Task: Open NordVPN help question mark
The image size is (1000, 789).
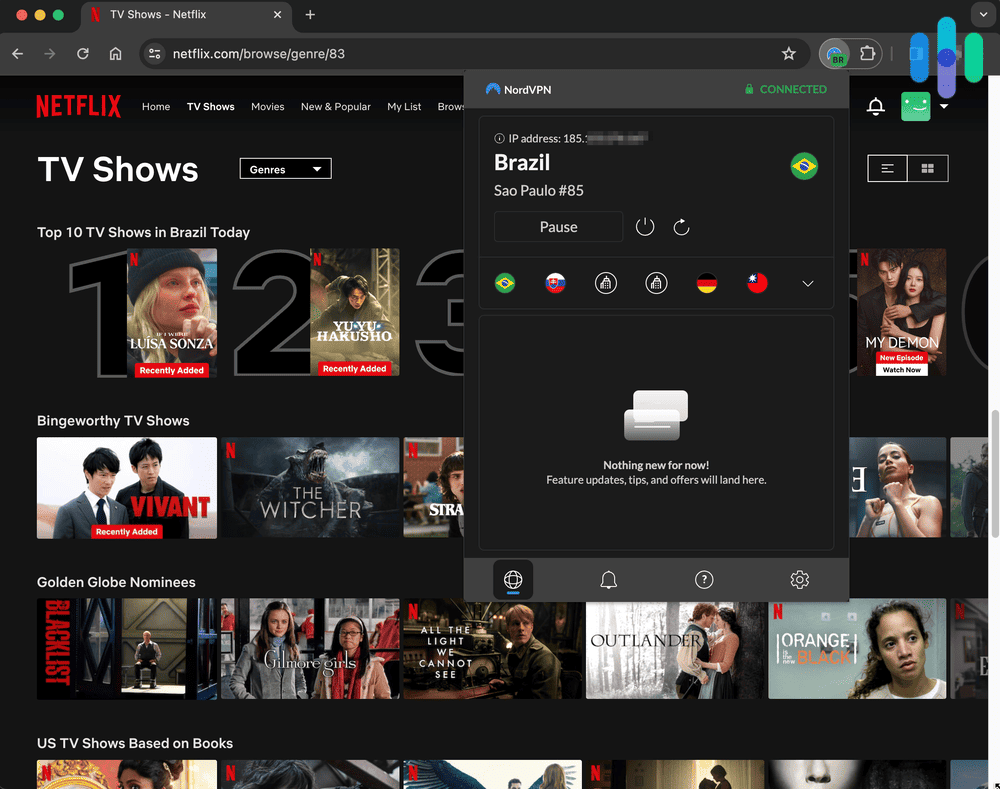Action: [704, 579]
